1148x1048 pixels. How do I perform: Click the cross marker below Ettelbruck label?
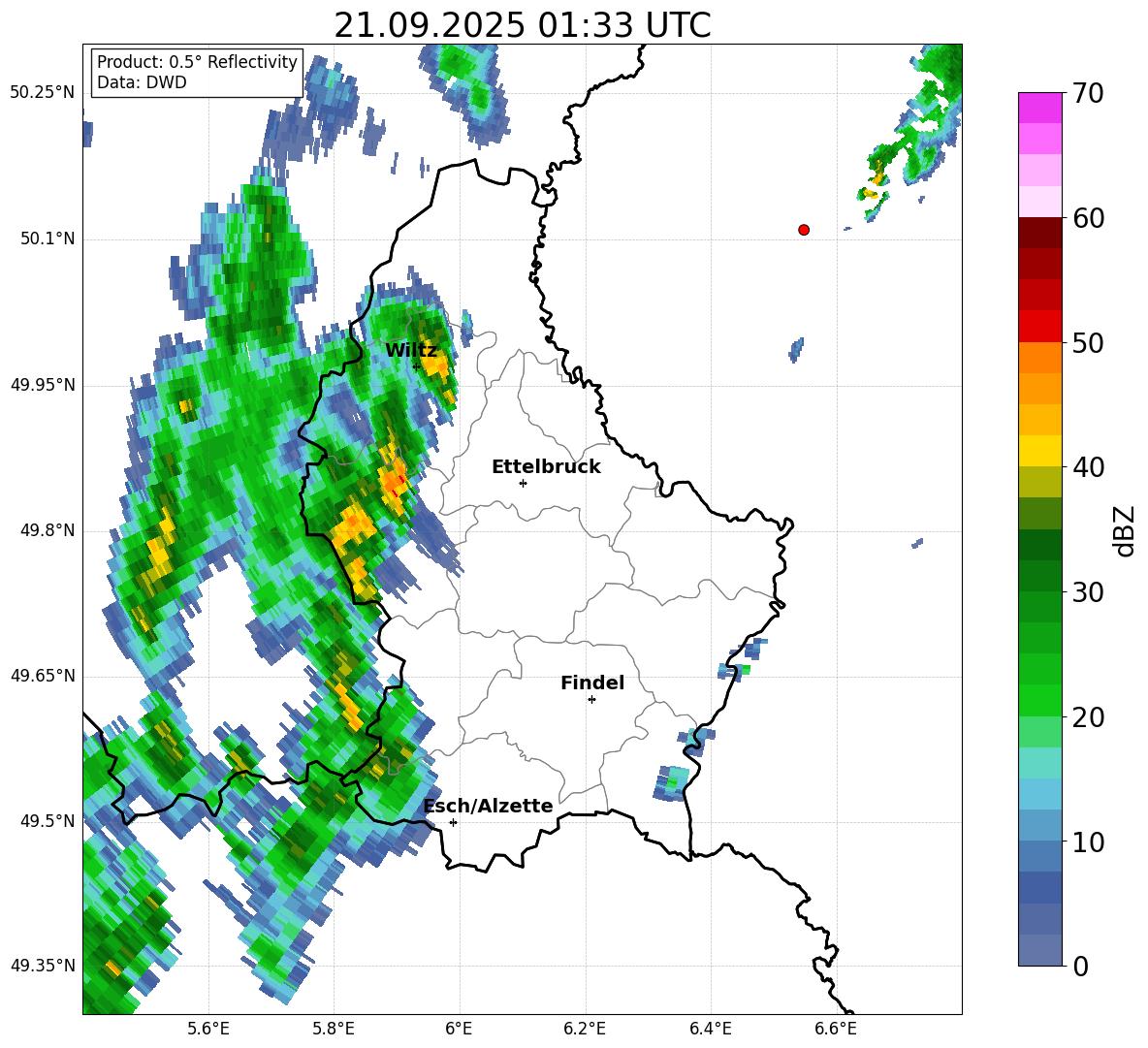pyautogui.click(x=523, y=483)
